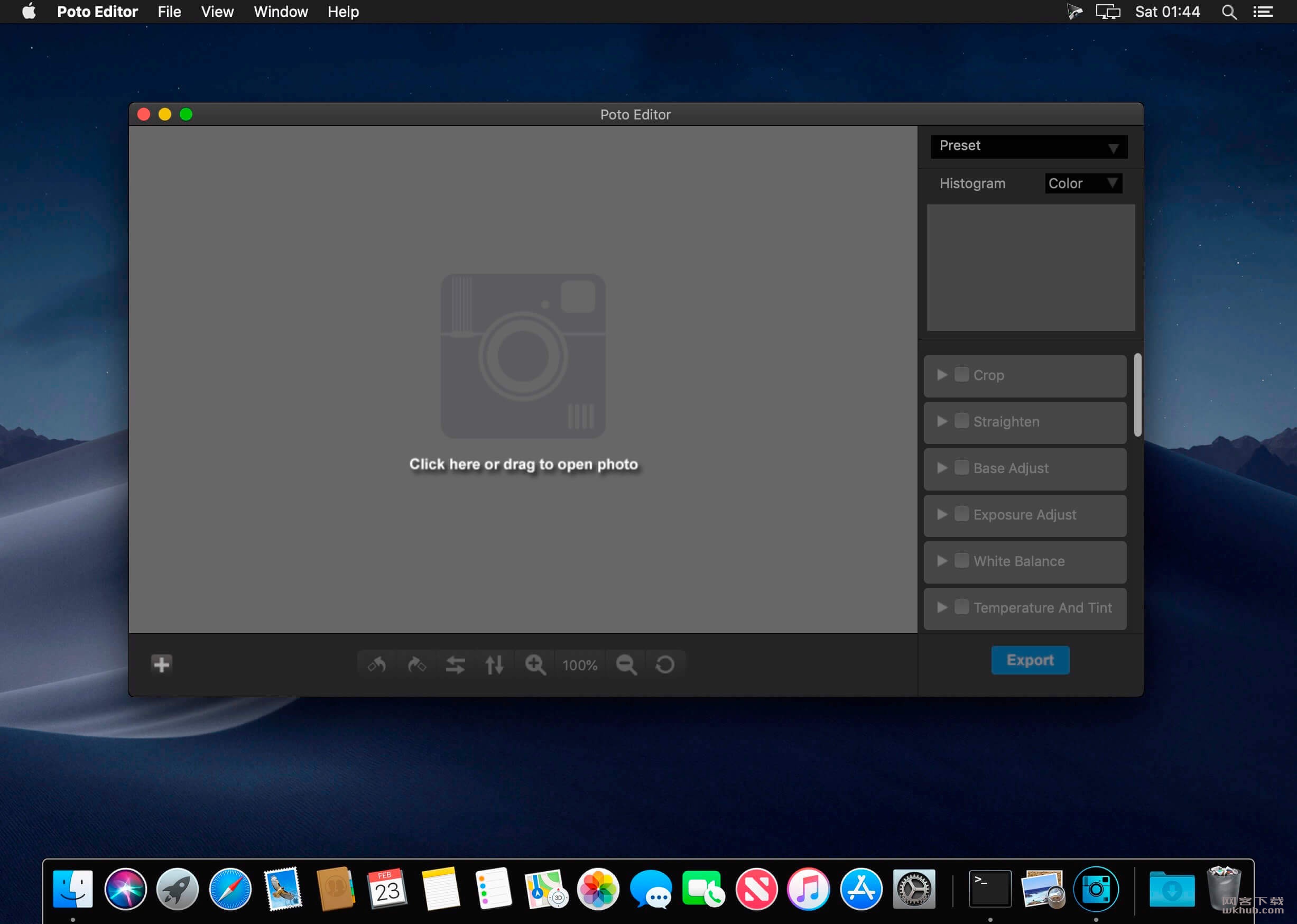The width and height of the screenshot is (1297, 924).
Task: Open Messages from the Dock
Action: [x=651, y=889]
